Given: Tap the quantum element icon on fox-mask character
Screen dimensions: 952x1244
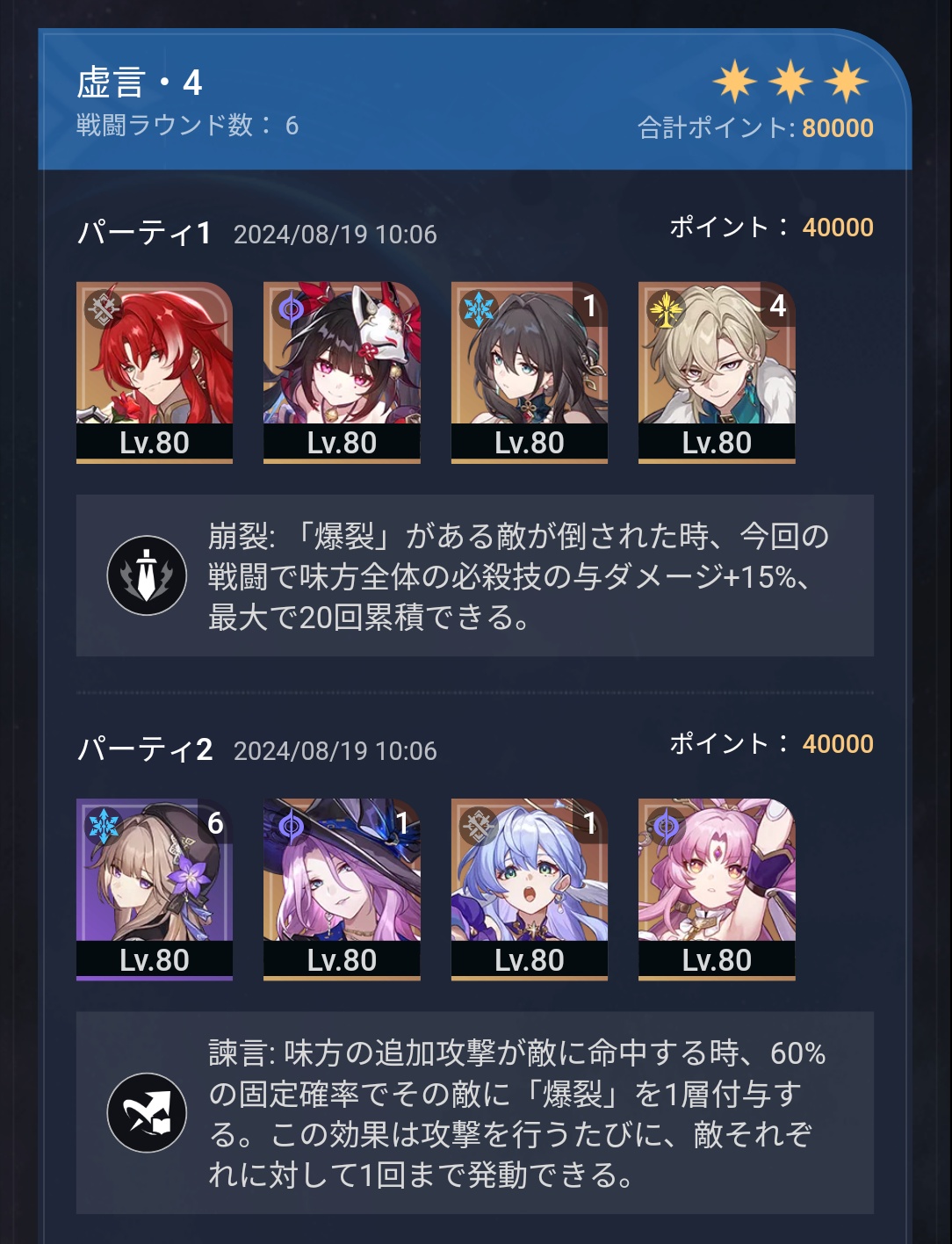Looking at the screenshot, I should 291,309.
